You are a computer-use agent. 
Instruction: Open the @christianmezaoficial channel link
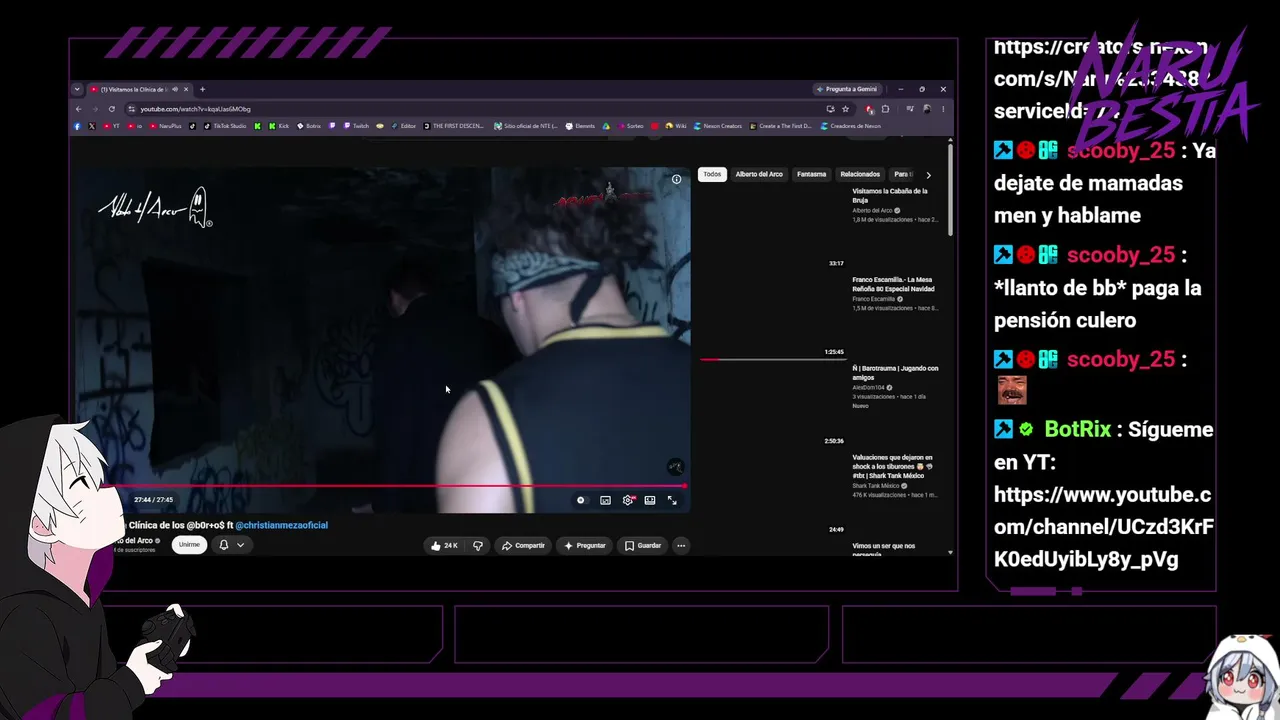(281, 525)
